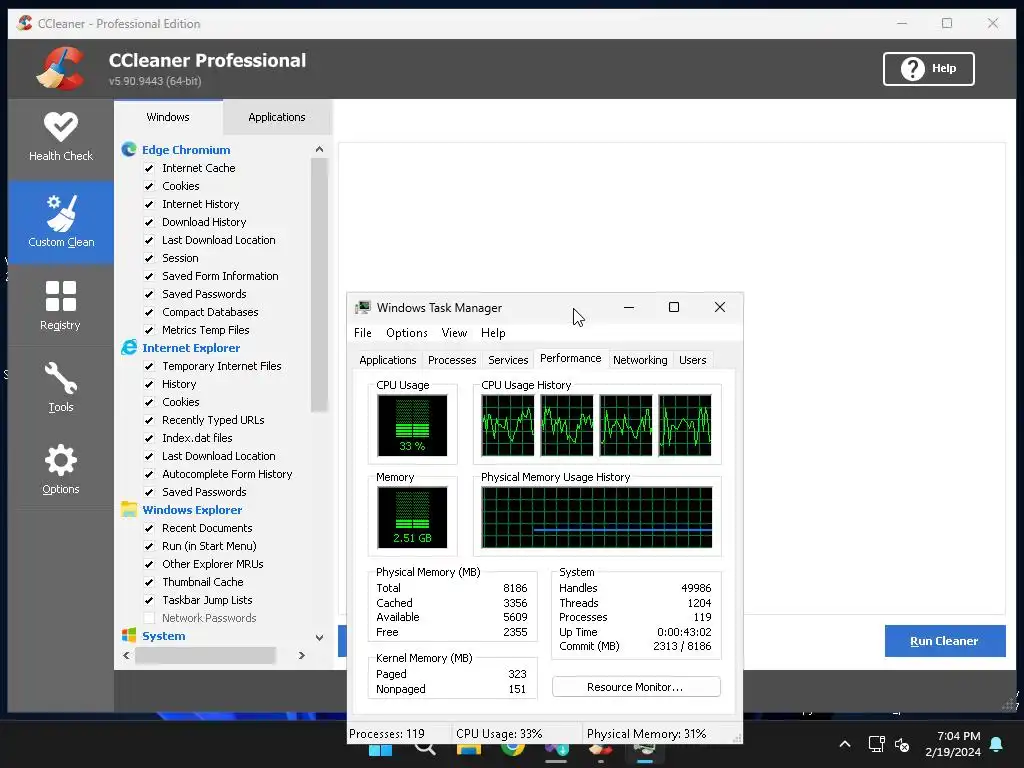Open File Explorer from the taskbar
Viewport: 1024px width, 768px height.
click(469, 748)
